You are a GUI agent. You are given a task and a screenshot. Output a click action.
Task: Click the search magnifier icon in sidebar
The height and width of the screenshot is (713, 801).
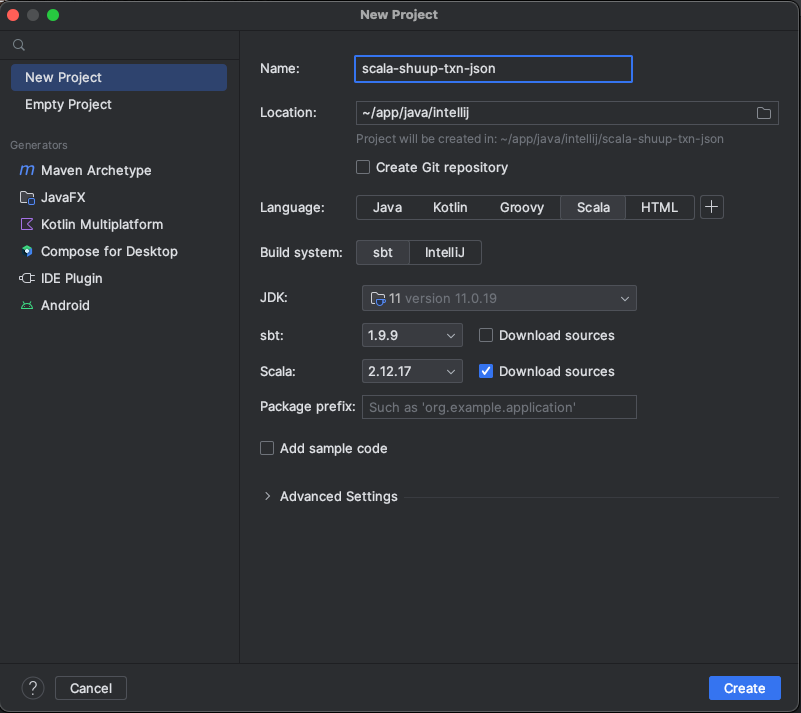pyautogui.click(x=19, y=45)
